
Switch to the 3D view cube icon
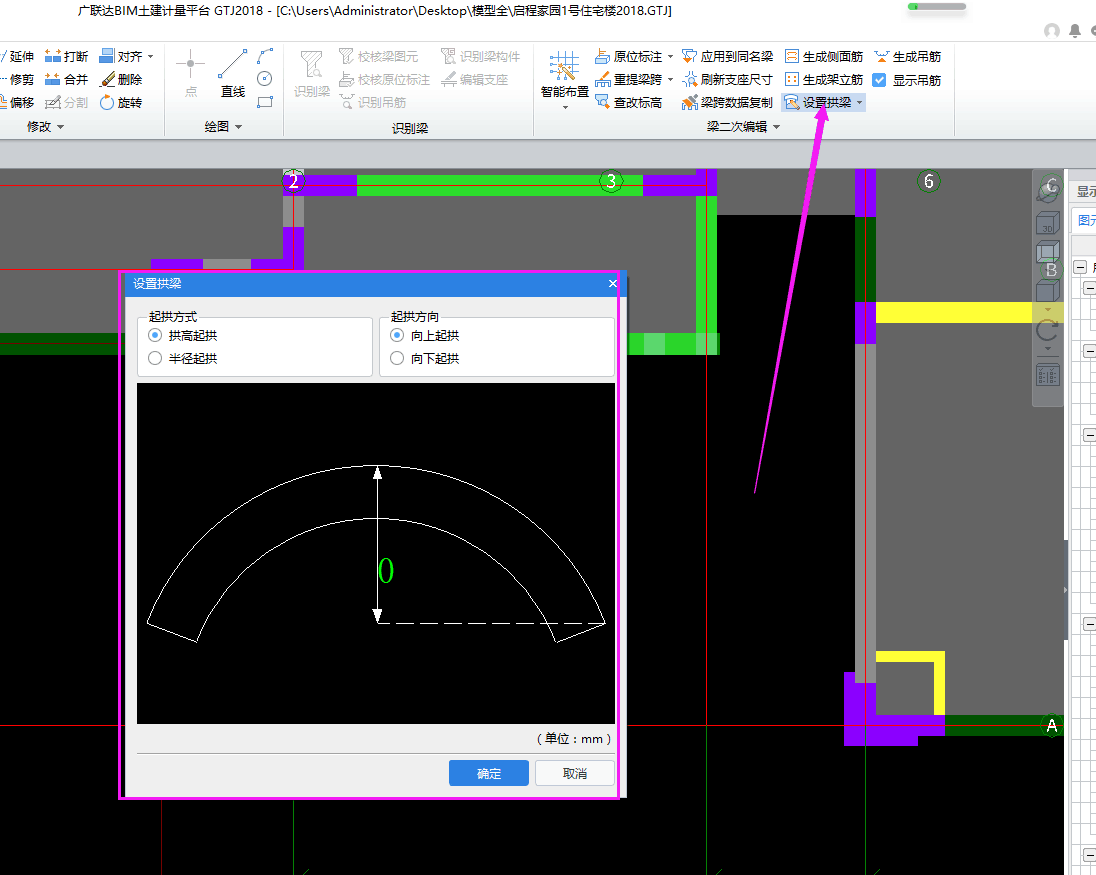pos(1048,223)
